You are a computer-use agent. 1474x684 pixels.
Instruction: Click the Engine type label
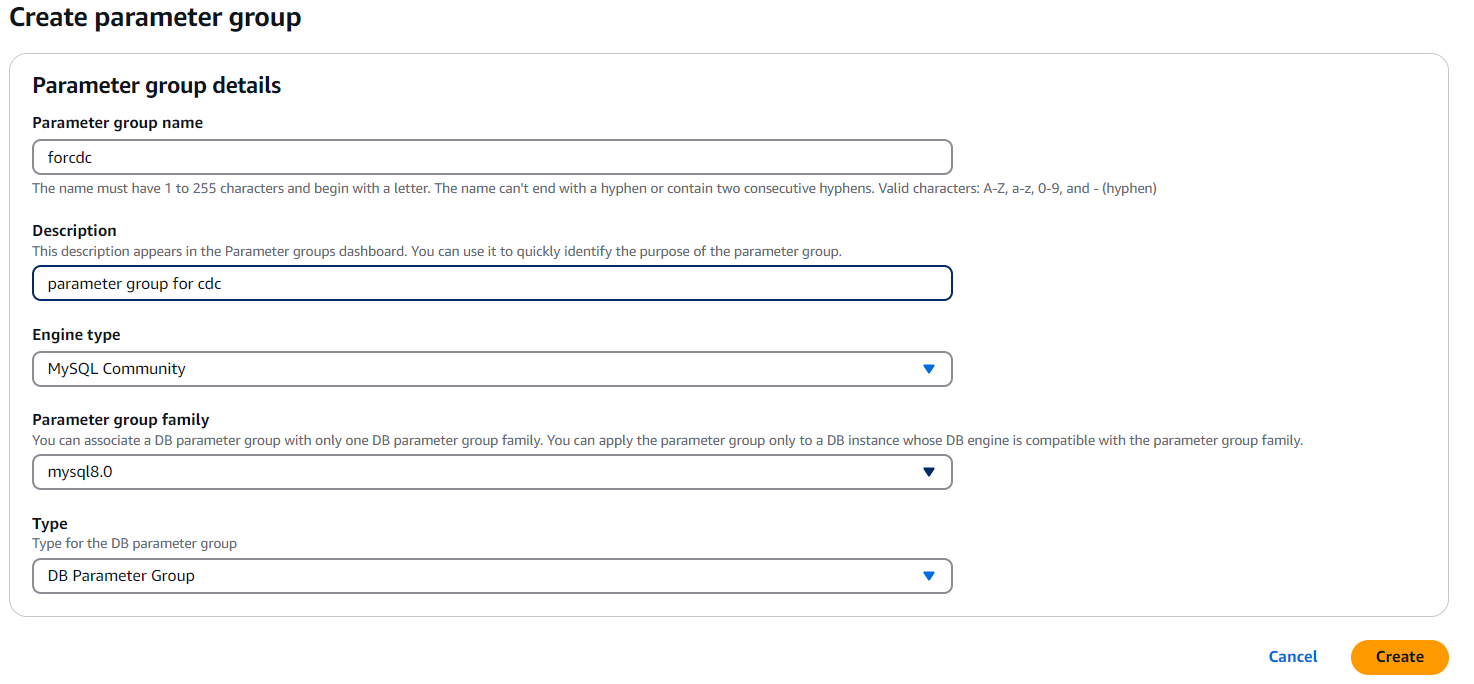pos(76,335)
